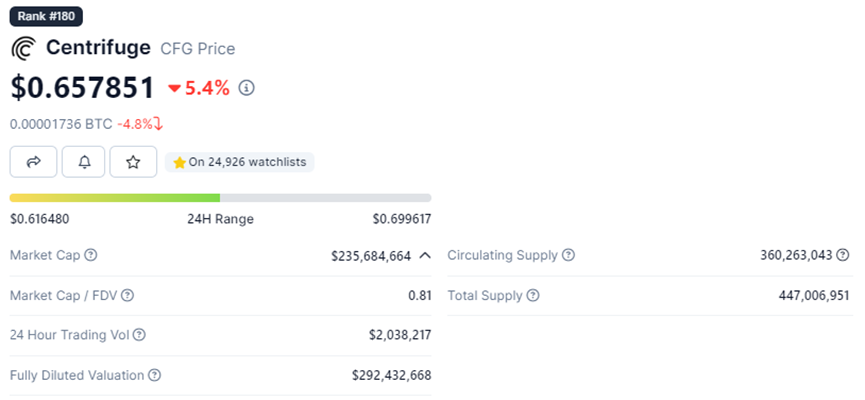This screenshot has height=400, width=865.
Task: Set a price alert with the bell icon
Action: click(83, 162)
